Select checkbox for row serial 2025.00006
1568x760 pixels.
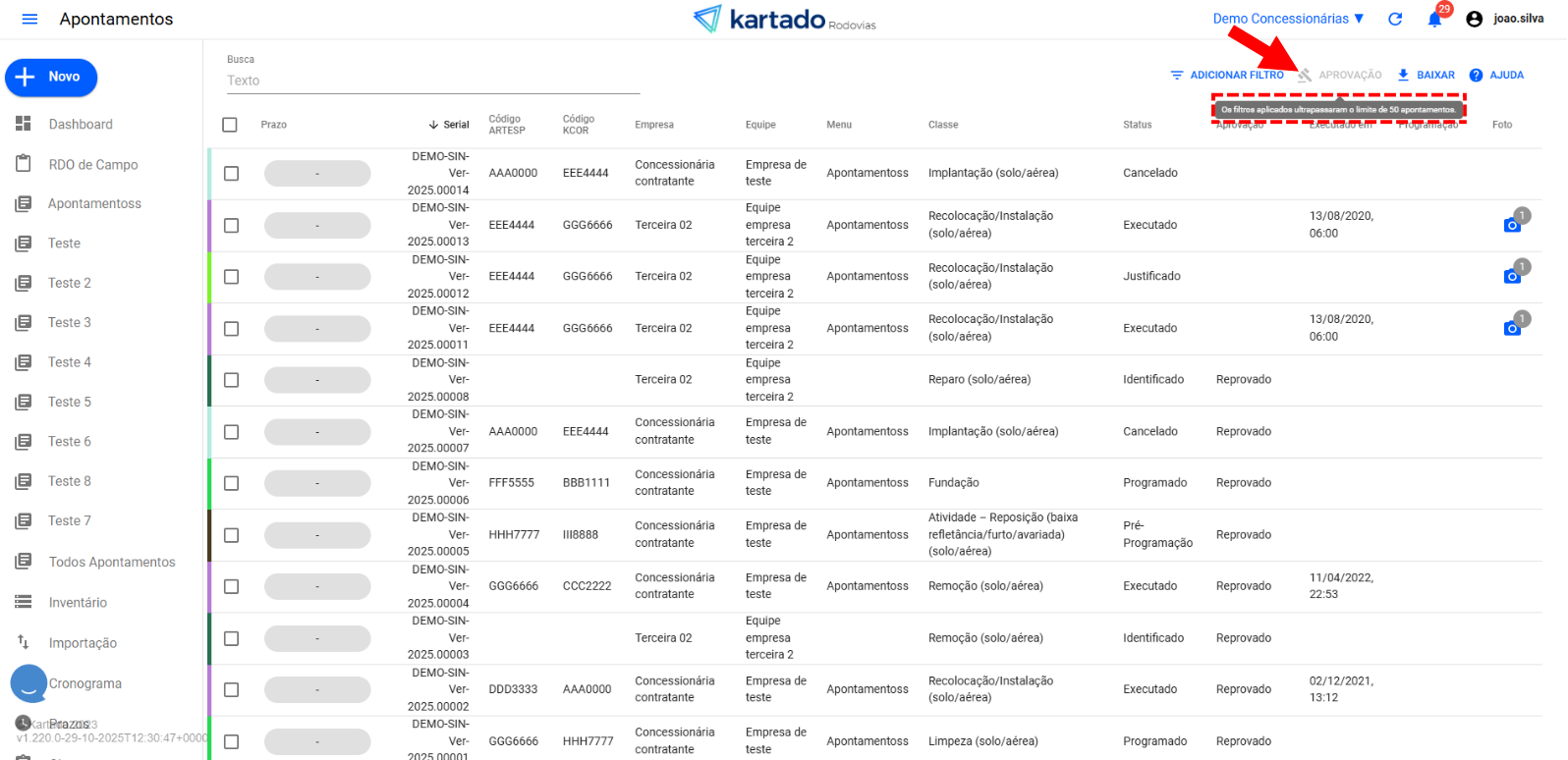(232, 483)
